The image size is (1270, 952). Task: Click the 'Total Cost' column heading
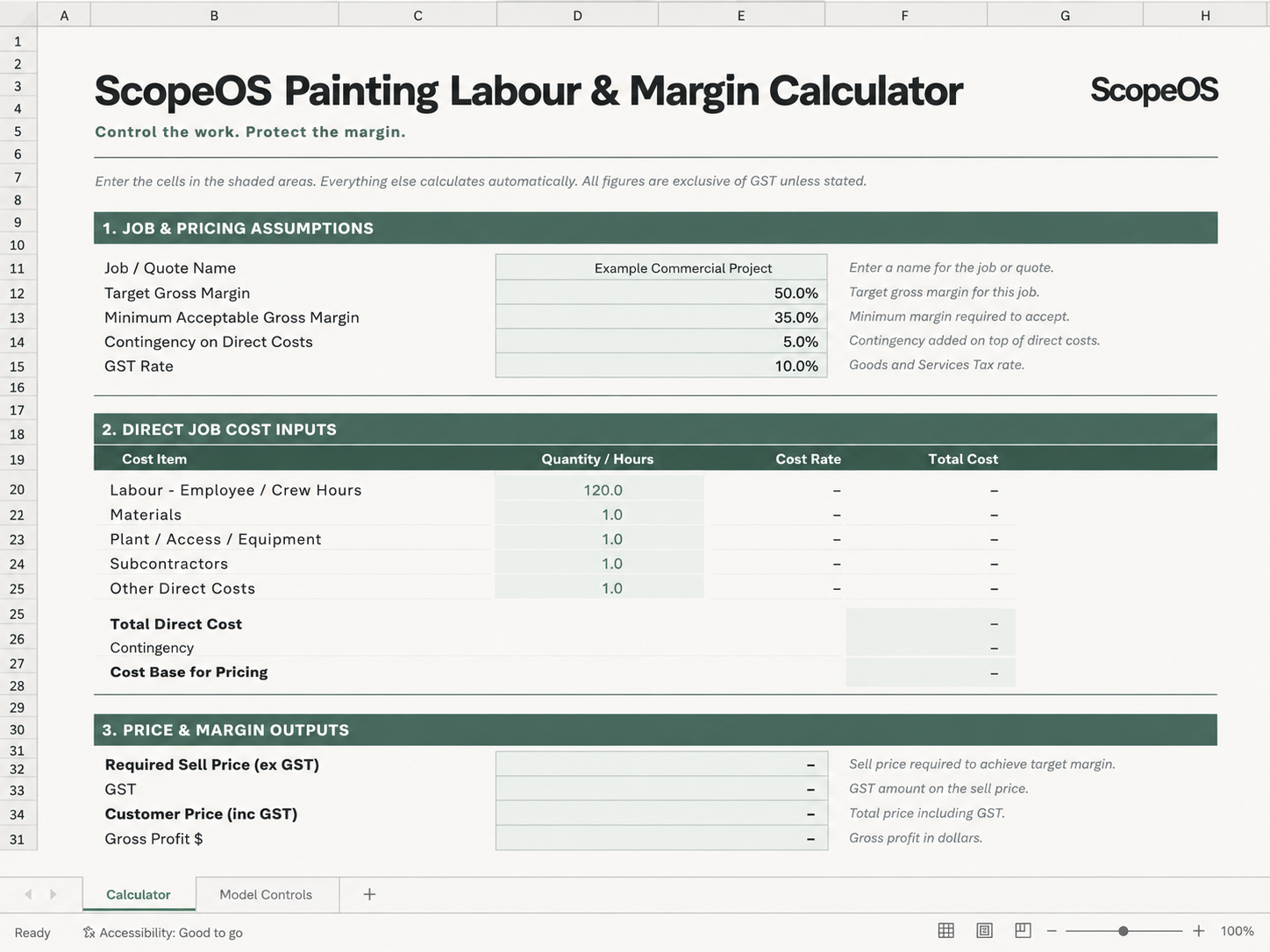[963, 459]
